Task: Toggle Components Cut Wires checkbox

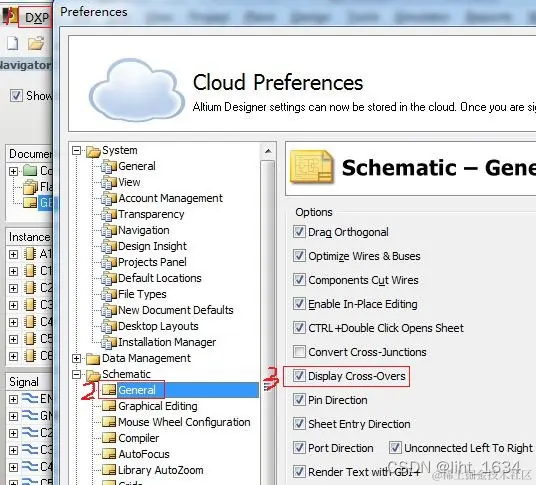Action: 299,280
